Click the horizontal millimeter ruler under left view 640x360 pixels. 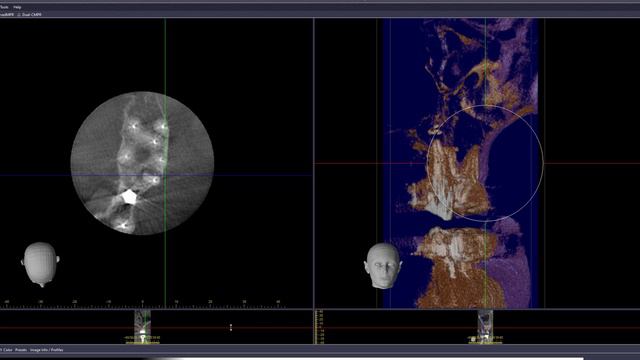(143, 304)
